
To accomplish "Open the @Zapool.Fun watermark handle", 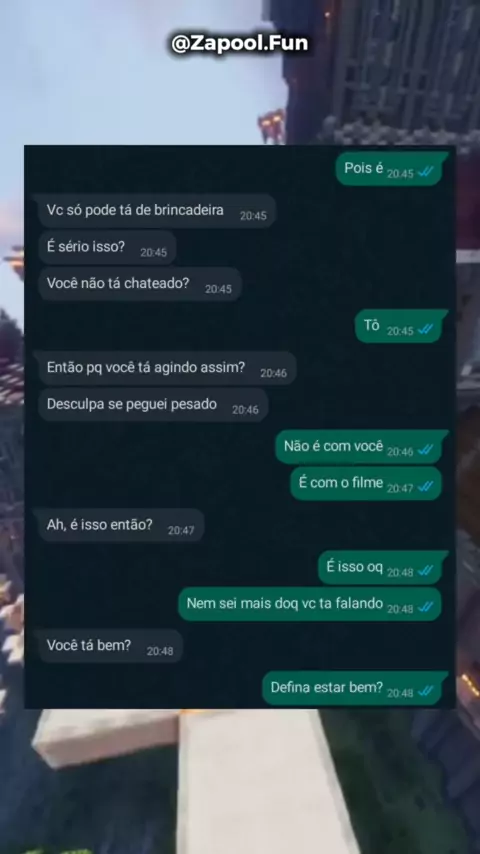I will click(x=240, y=44).
